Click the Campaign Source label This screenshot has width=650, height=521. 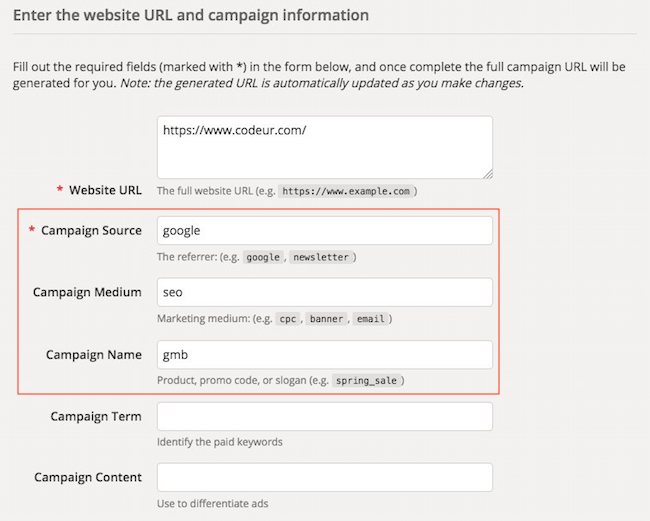pos(91,230)
